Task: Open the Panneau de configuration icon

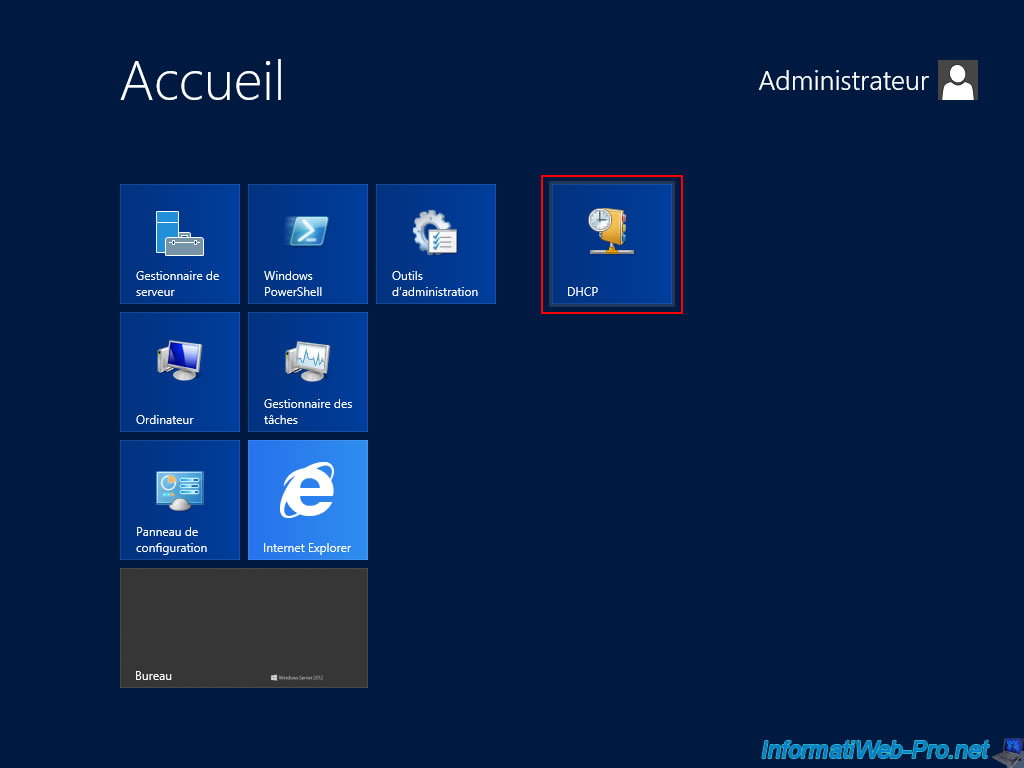Action: [x=180, y=487]
